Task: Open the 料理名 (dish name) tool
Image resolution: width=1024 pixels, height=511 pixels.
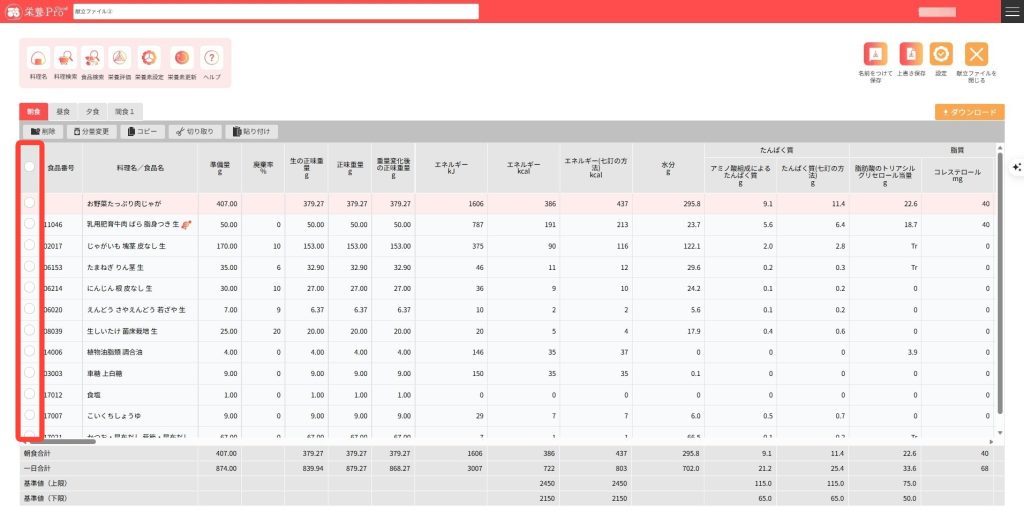Action: tap(37, 58)
